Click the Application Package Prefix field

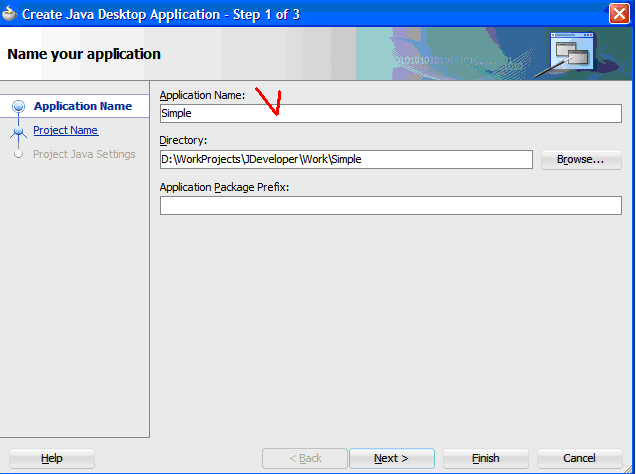[x=391, y=206]
